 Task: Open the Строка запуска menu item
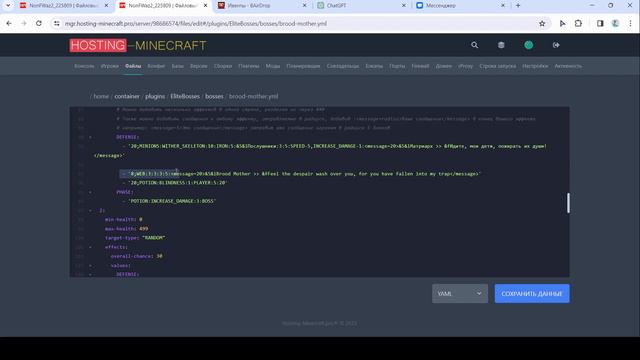coord(498,66)
